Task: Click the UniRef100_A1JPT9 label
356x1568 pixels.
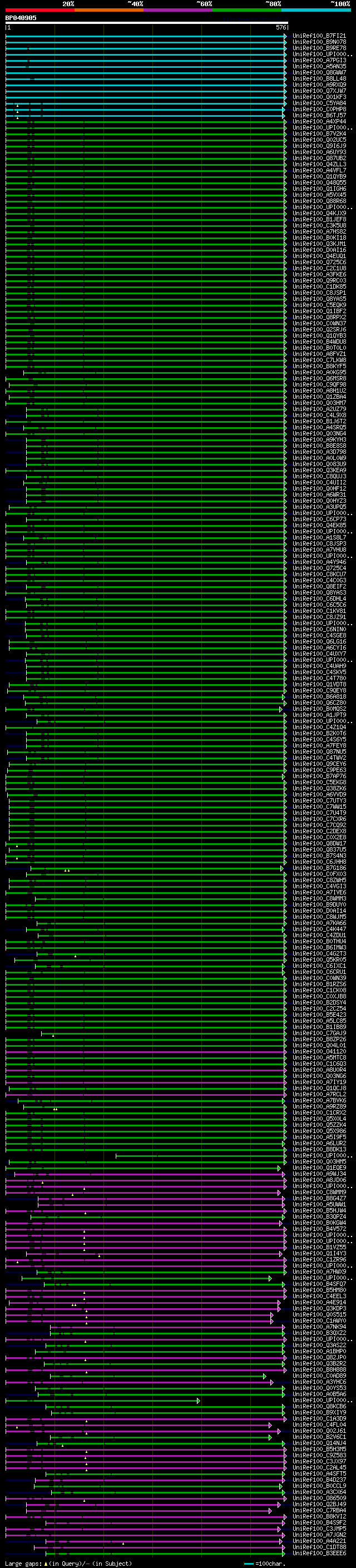Action: (x=319, y=715)
